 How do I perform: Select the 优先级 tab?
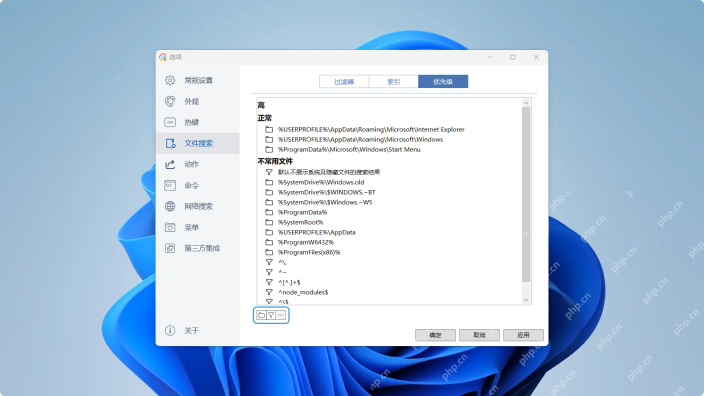click(x=443, y=82)
